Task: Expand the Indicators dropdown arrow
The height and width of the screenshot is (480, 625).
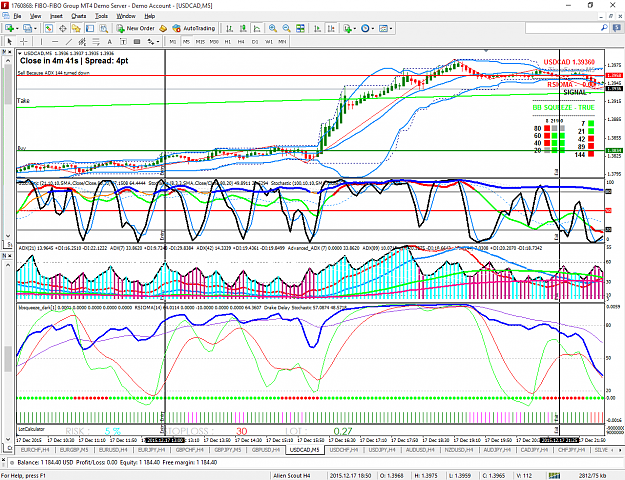Action: [355, 28]
